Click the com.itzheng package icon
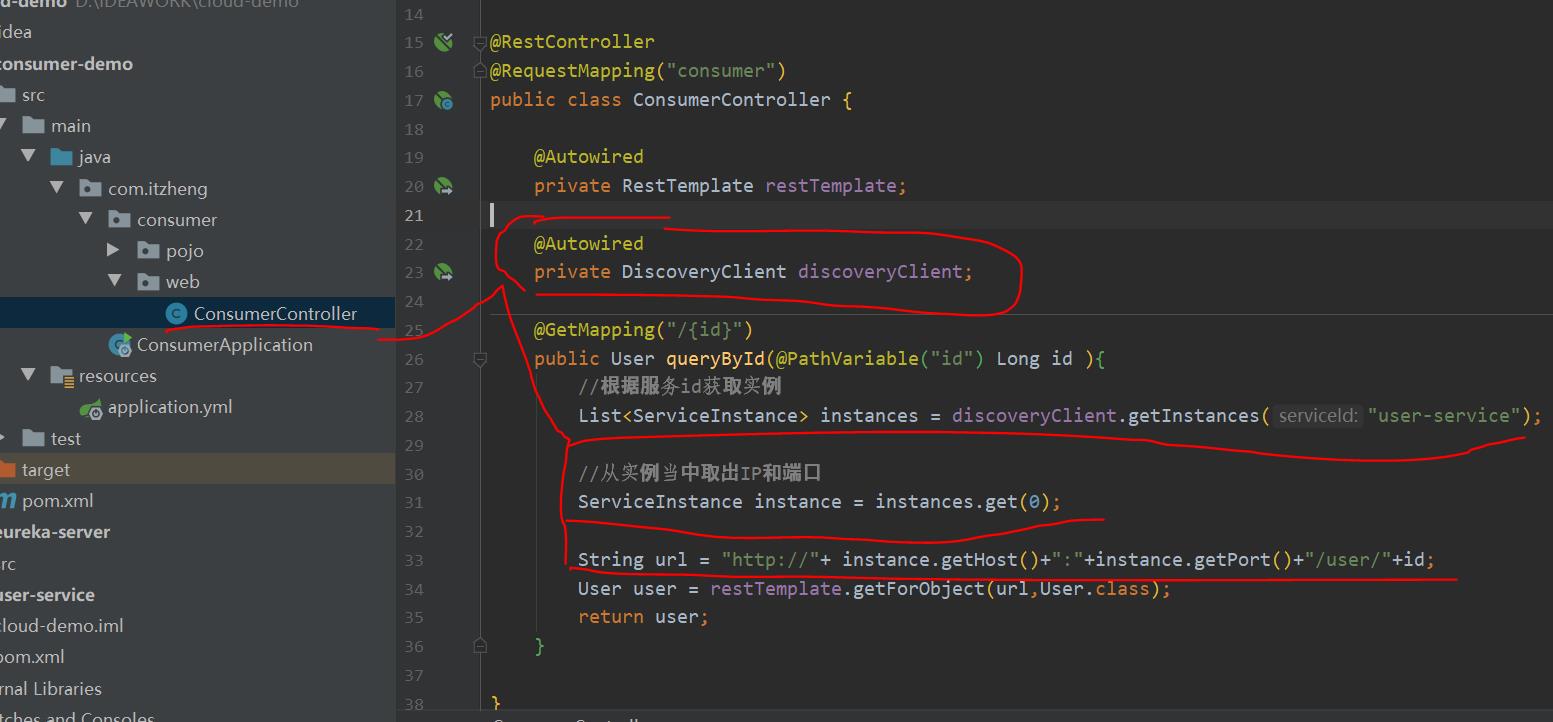The width and height of the screenshot is (1553, 722). point(91,188)
